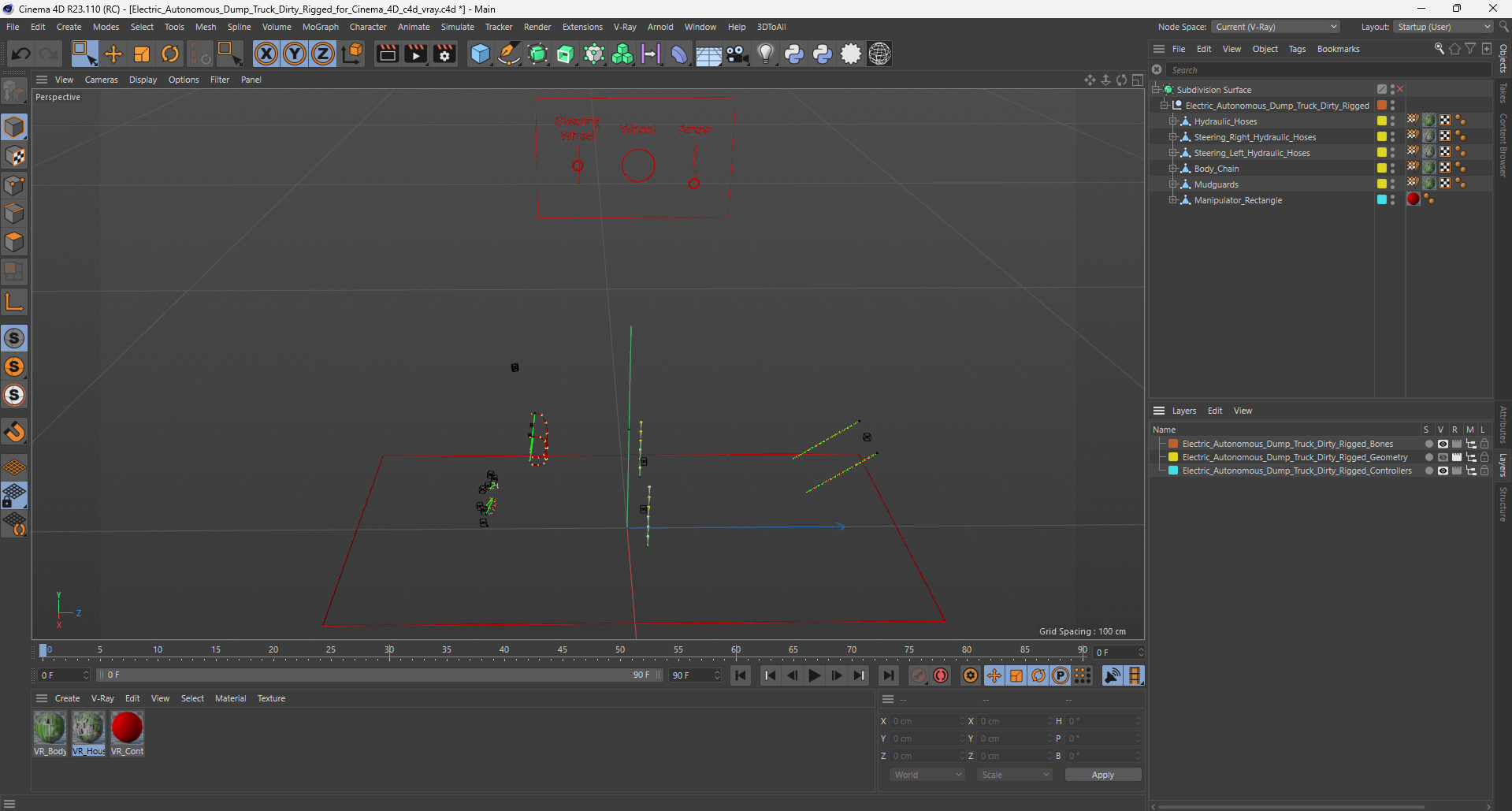Open Edit Render Settings icon
This screenshot has height=811, width=1512.
point(444,54)
